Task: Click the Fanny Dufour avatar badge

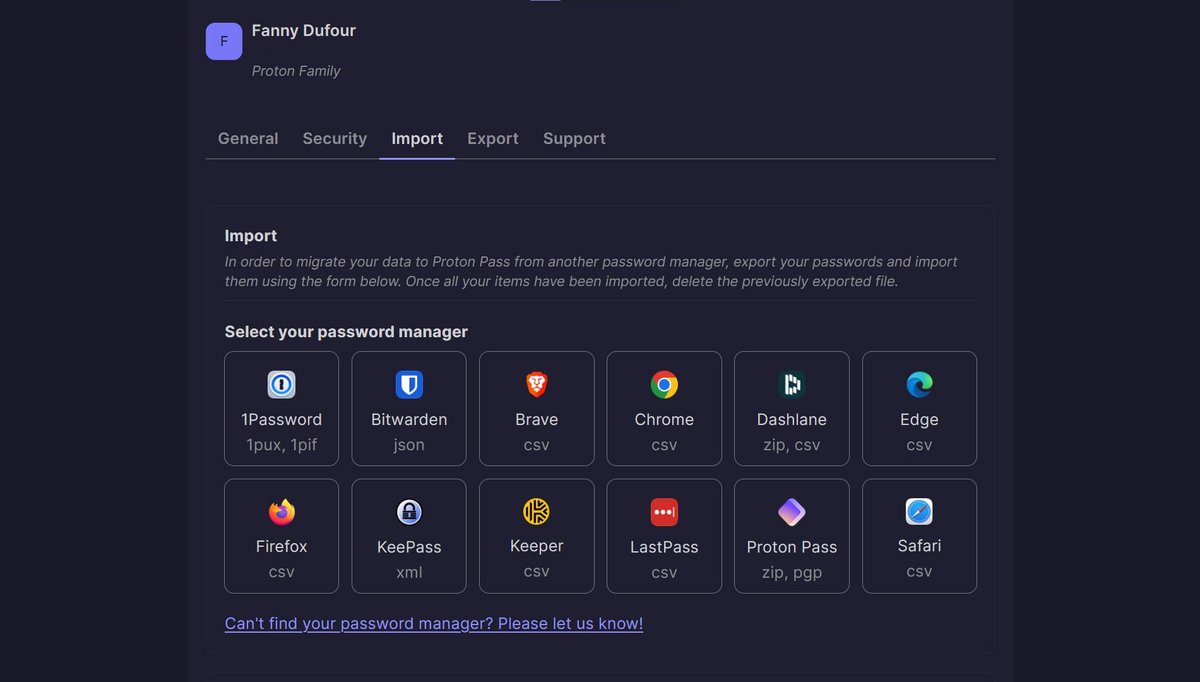Action: 224,41
